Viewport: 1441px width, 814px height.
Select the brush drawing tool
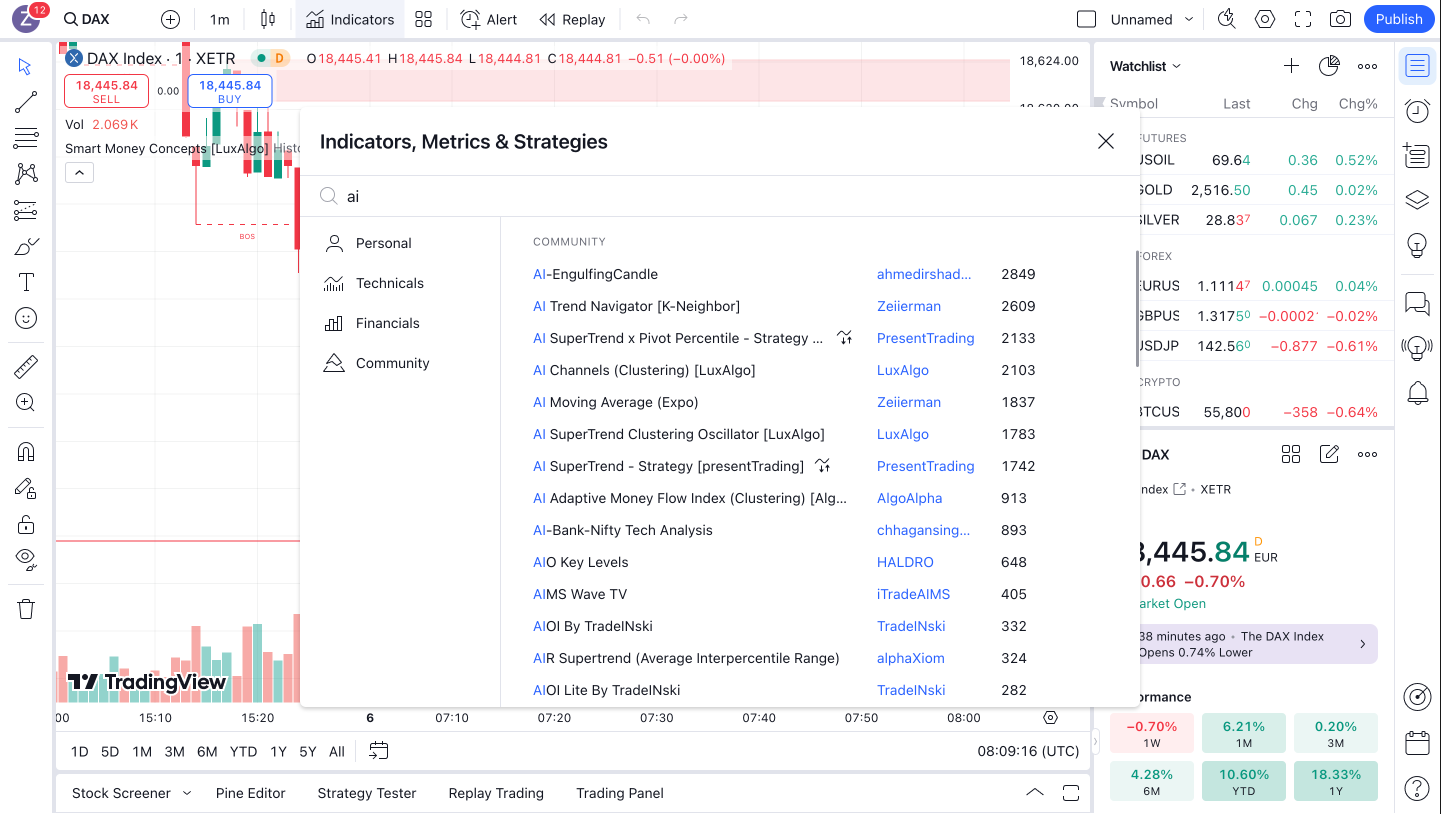point(26,246)
